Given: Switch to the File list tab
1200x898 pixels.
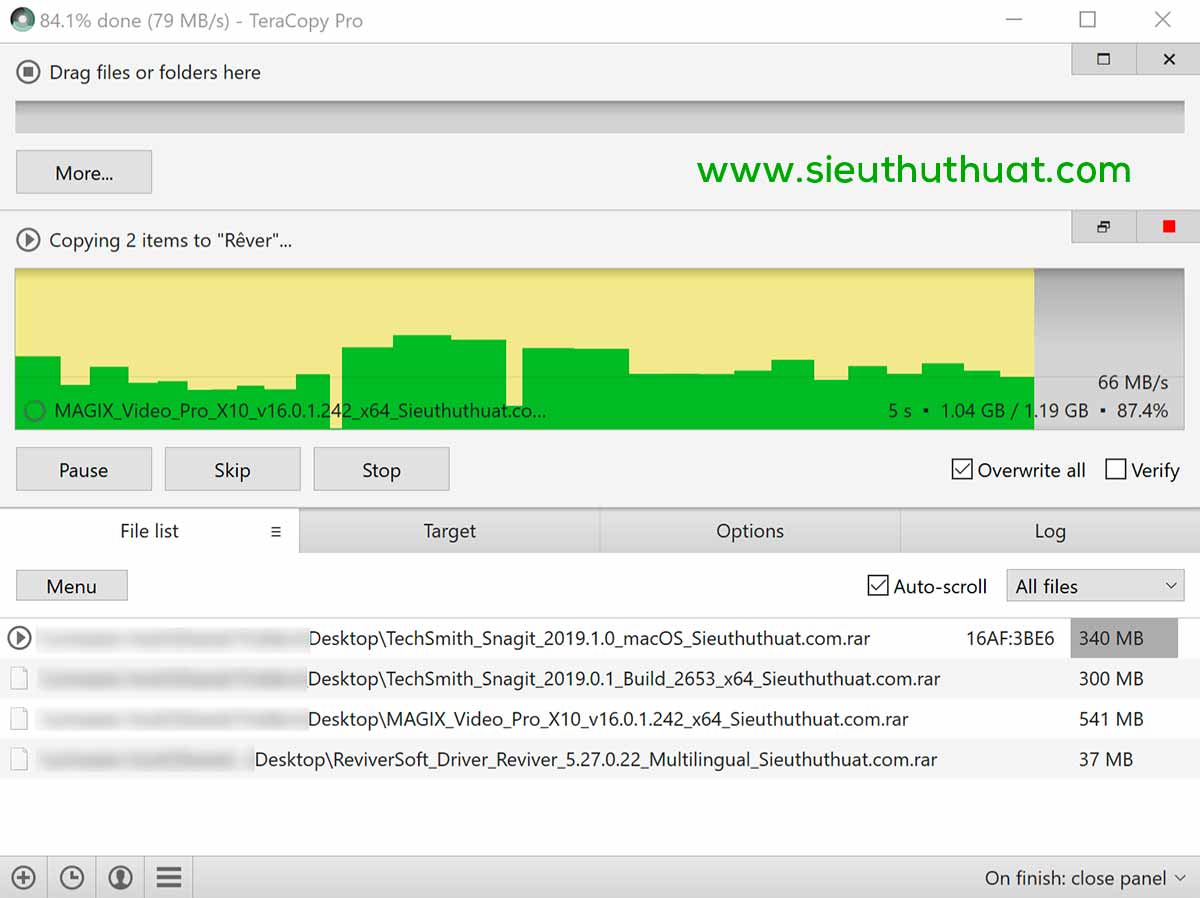Looking at the screenshot, I should [x=149, y=531].
